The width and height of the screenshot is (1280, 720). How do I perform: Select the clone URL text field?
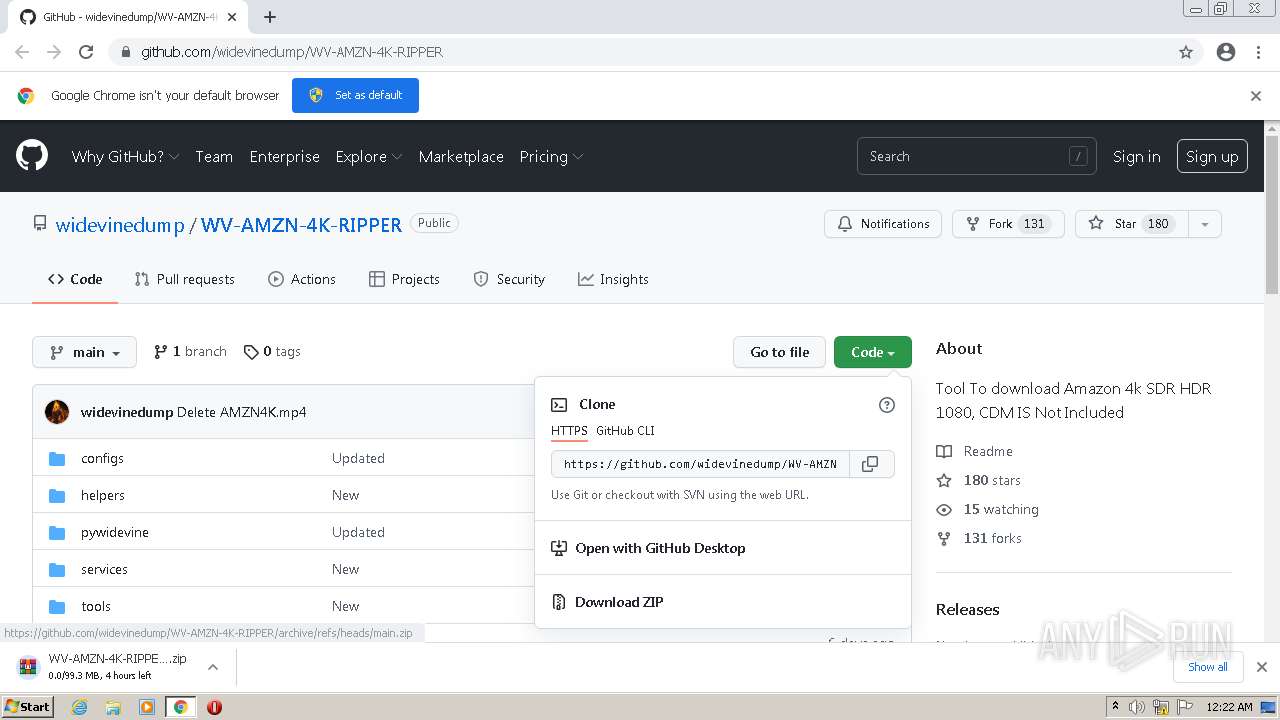pyautogui.click(x=700, y=464)
